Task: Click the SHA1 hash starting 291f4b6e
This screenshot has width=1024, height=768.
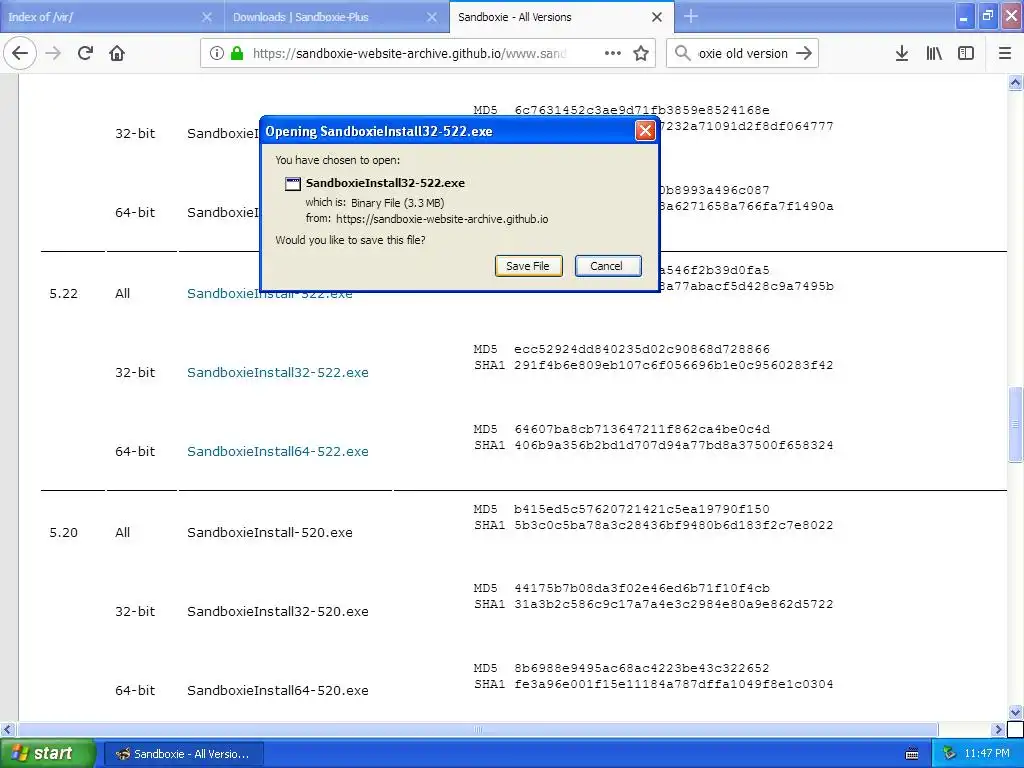Action: click(x=674, y=365)
